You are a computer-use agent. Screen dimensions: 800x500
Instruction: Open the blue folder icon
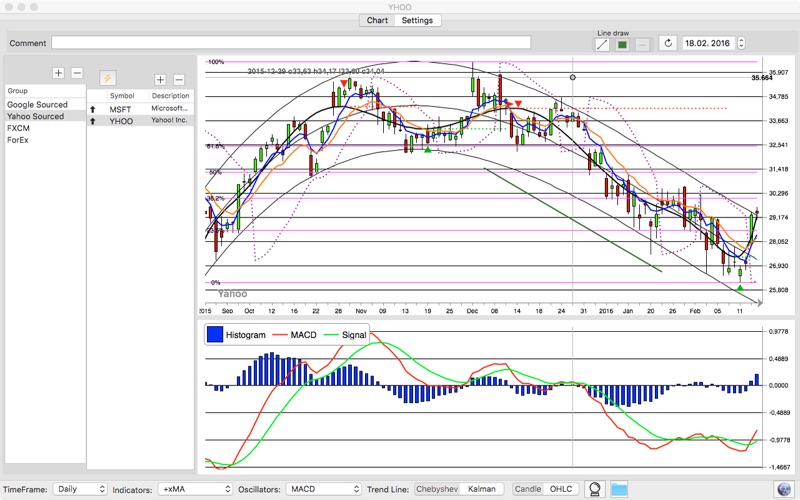pos(619,489)
